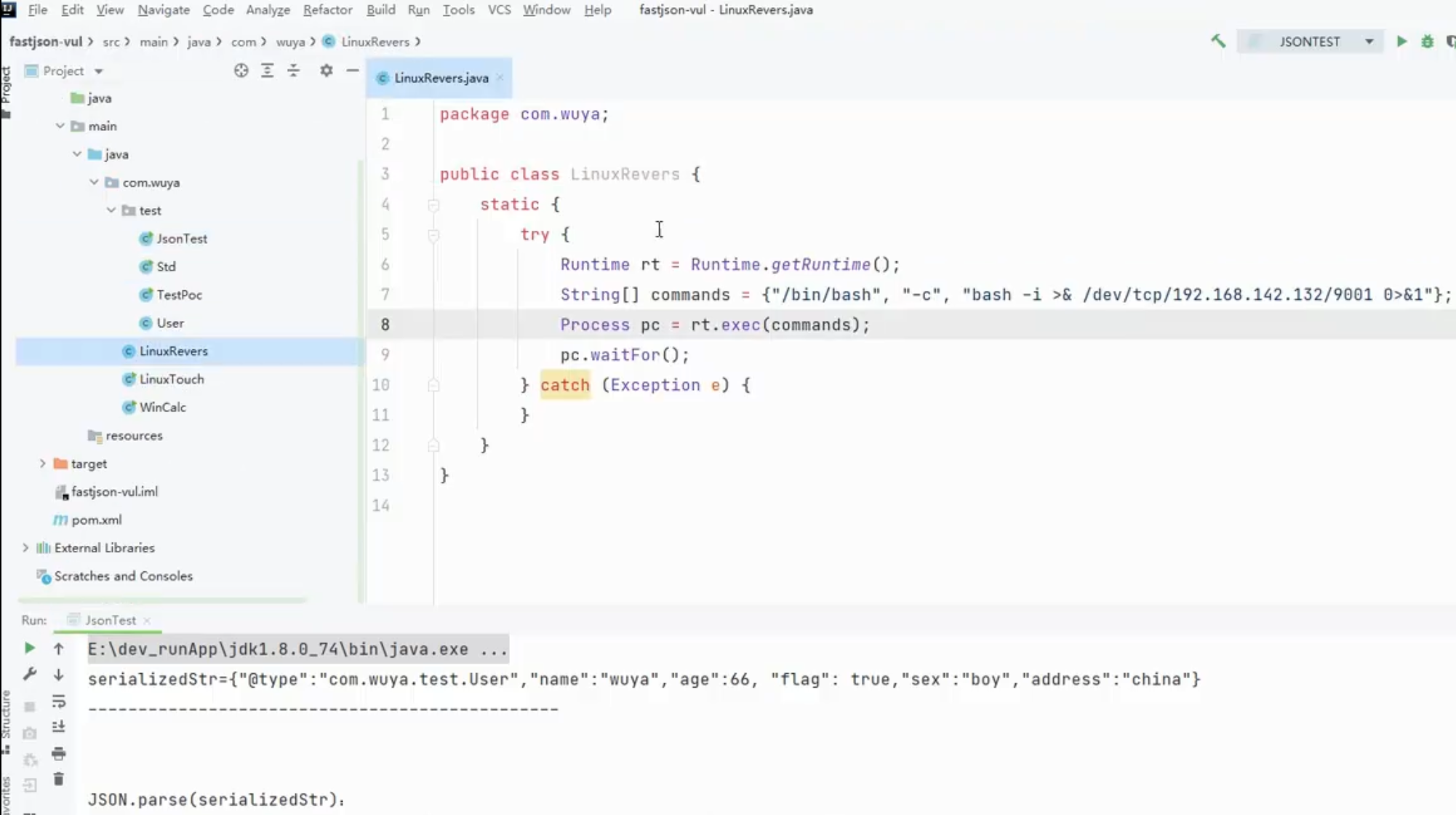Close the LinuxRevers.java editor tab
Image resolution: width=1456 pixels, height=815 pixels.
pos(500,78)
